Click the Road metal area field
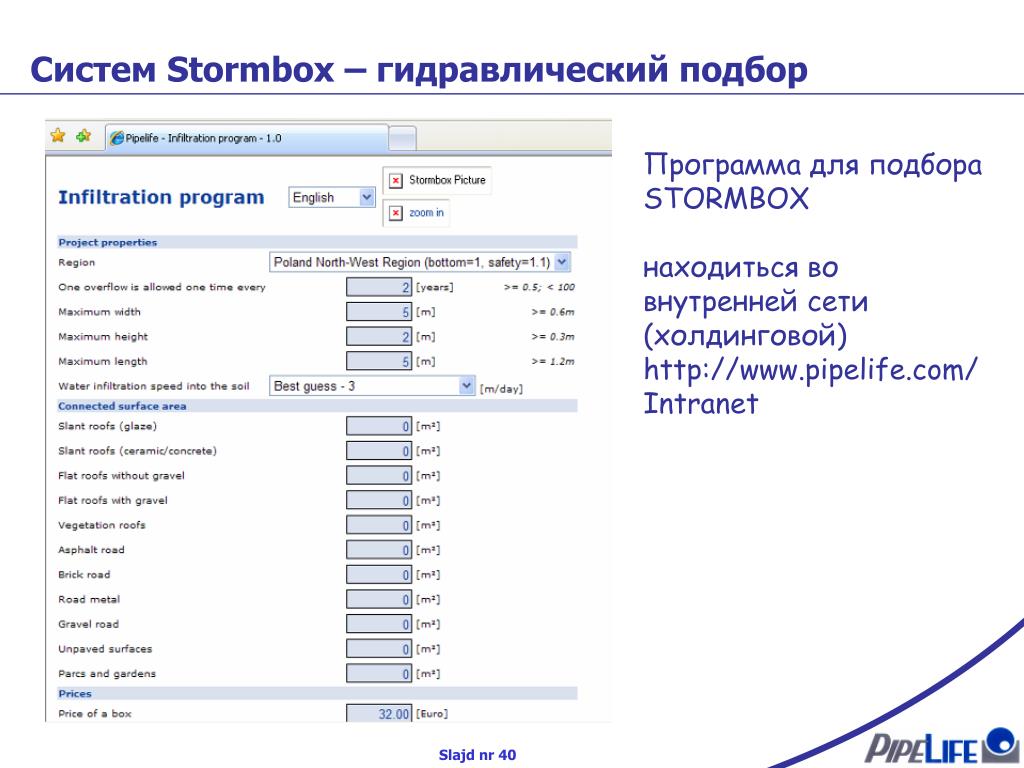Image resolution: width=1024 pixels, height=768 pixels. point(379,600)
